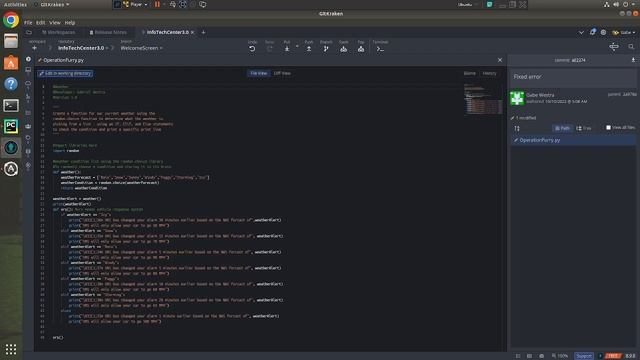Viewport: 640px width, 360px height.
Task: Click the History button
Action: pyautogui.click(x=489, y=73)
